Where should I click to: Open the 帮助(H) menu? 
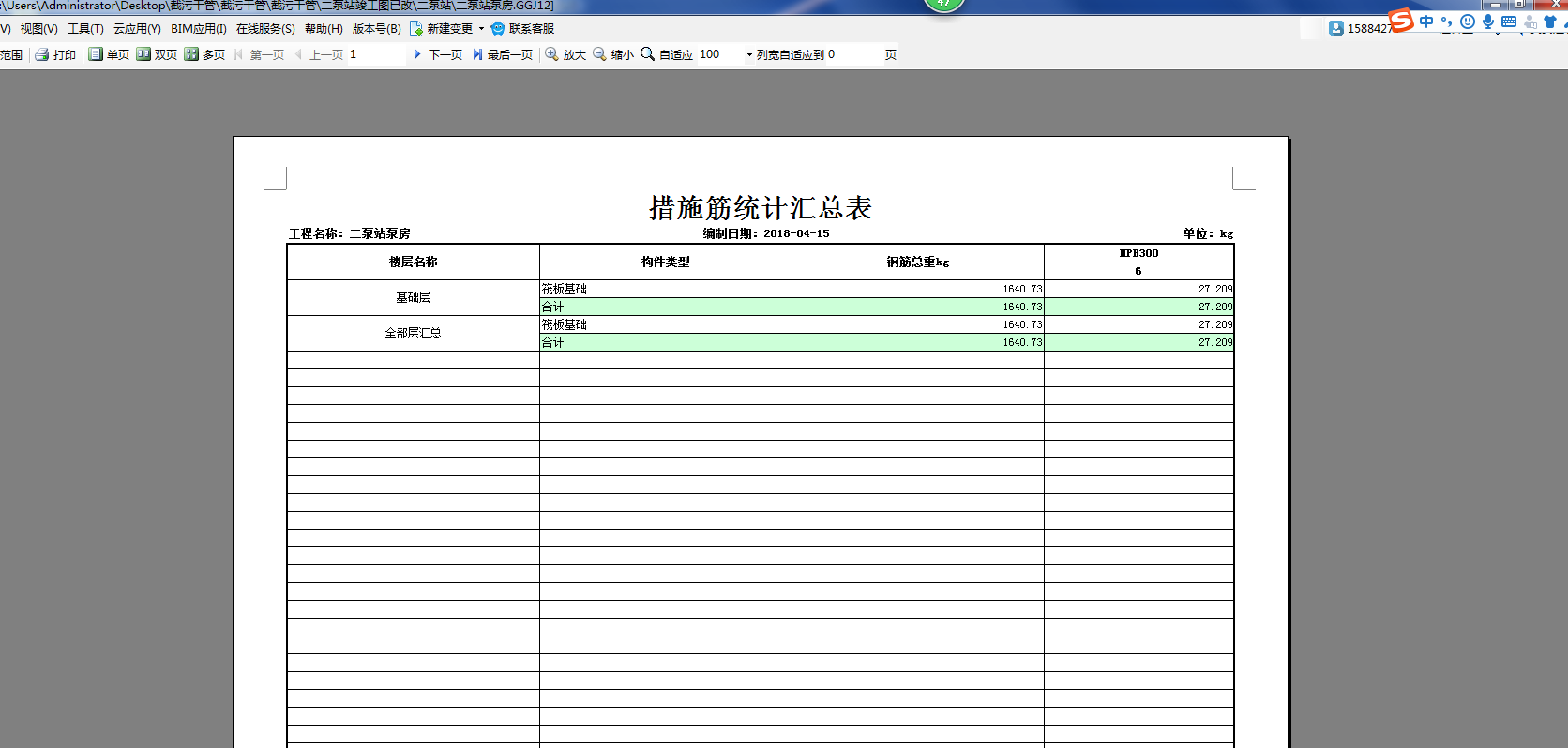tap(324, 29)
